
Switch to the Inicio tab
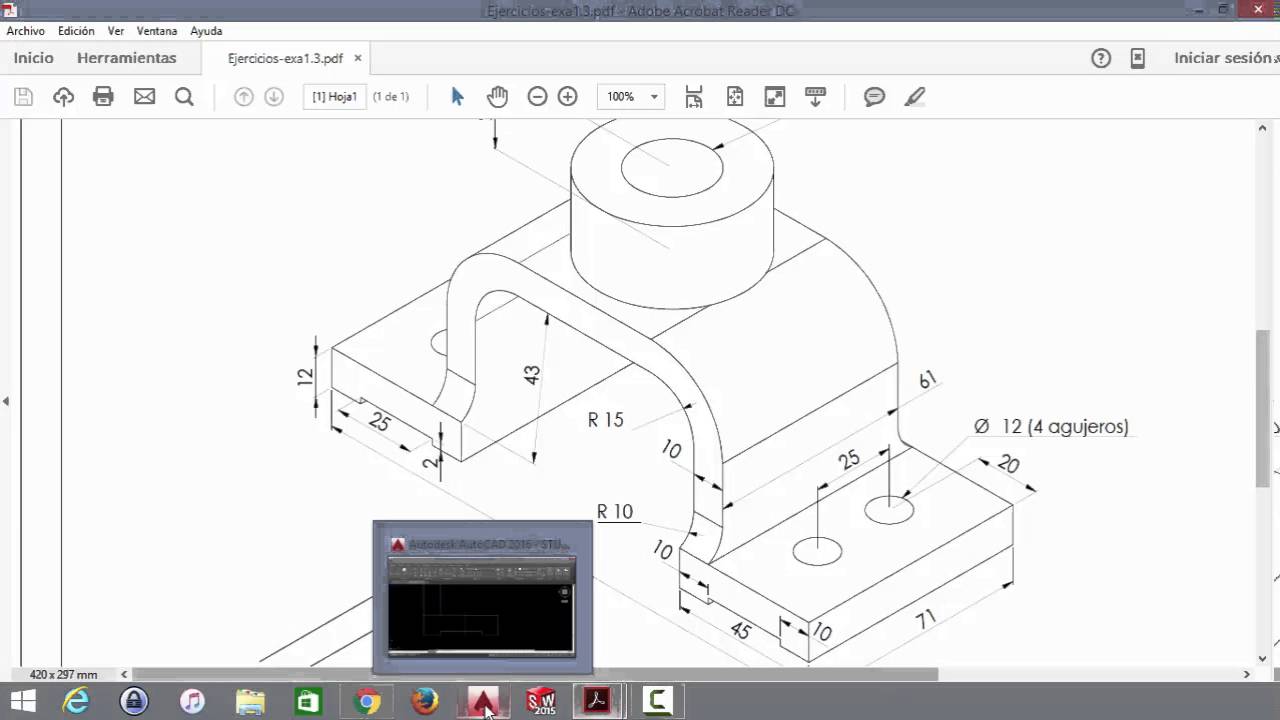pyautogui.click(x=33, y=58)
